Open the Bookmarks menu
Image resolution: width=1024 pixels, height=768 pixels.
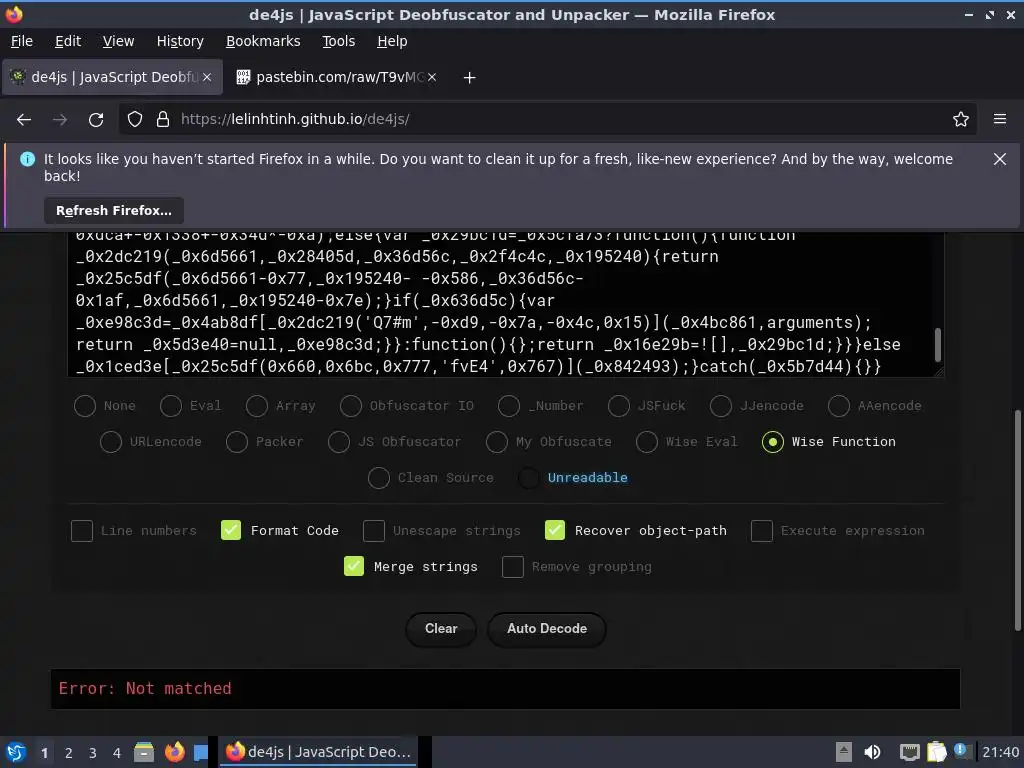coord(263,41)
